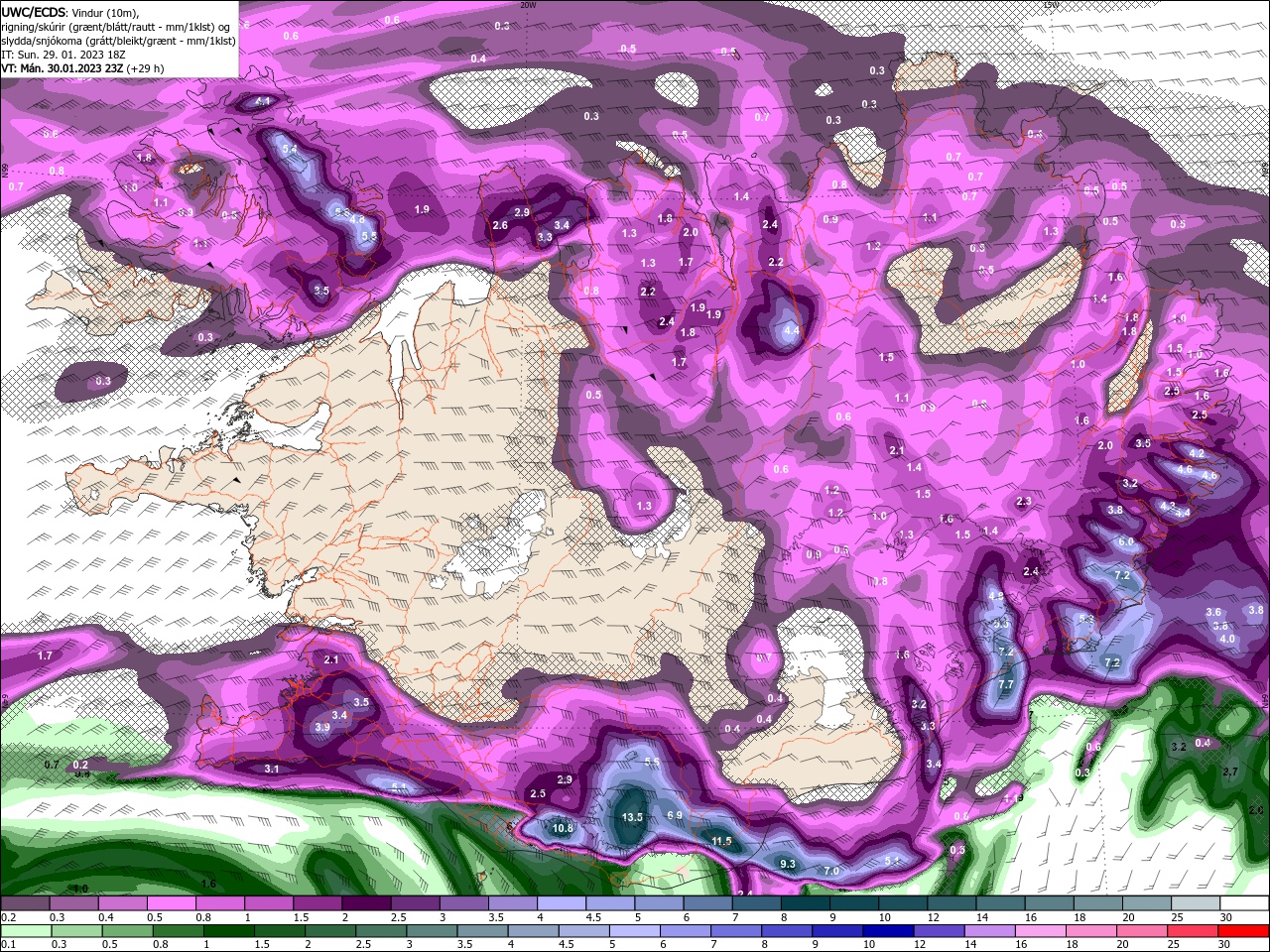Screen dimensions: 1270x952
Task: Click the 4.1 value on the map
Action: (263, 101)
